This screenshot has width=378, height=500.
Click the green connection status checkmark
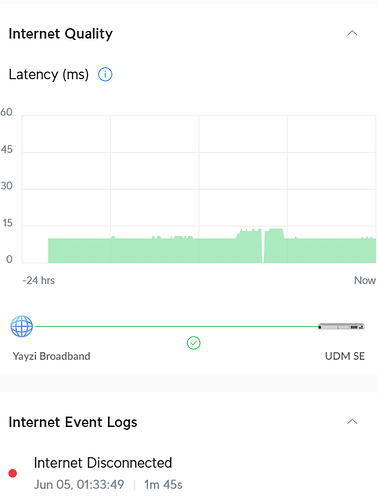(x=194, y=343)
